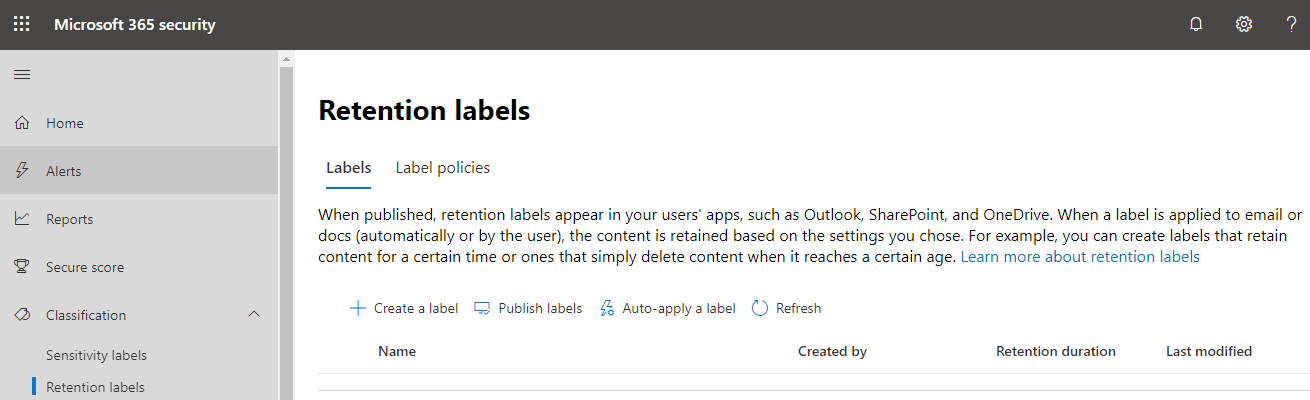Open the help question mark icon
The width and height of the screenshot is (1310, 400).
coord(1292,24)
